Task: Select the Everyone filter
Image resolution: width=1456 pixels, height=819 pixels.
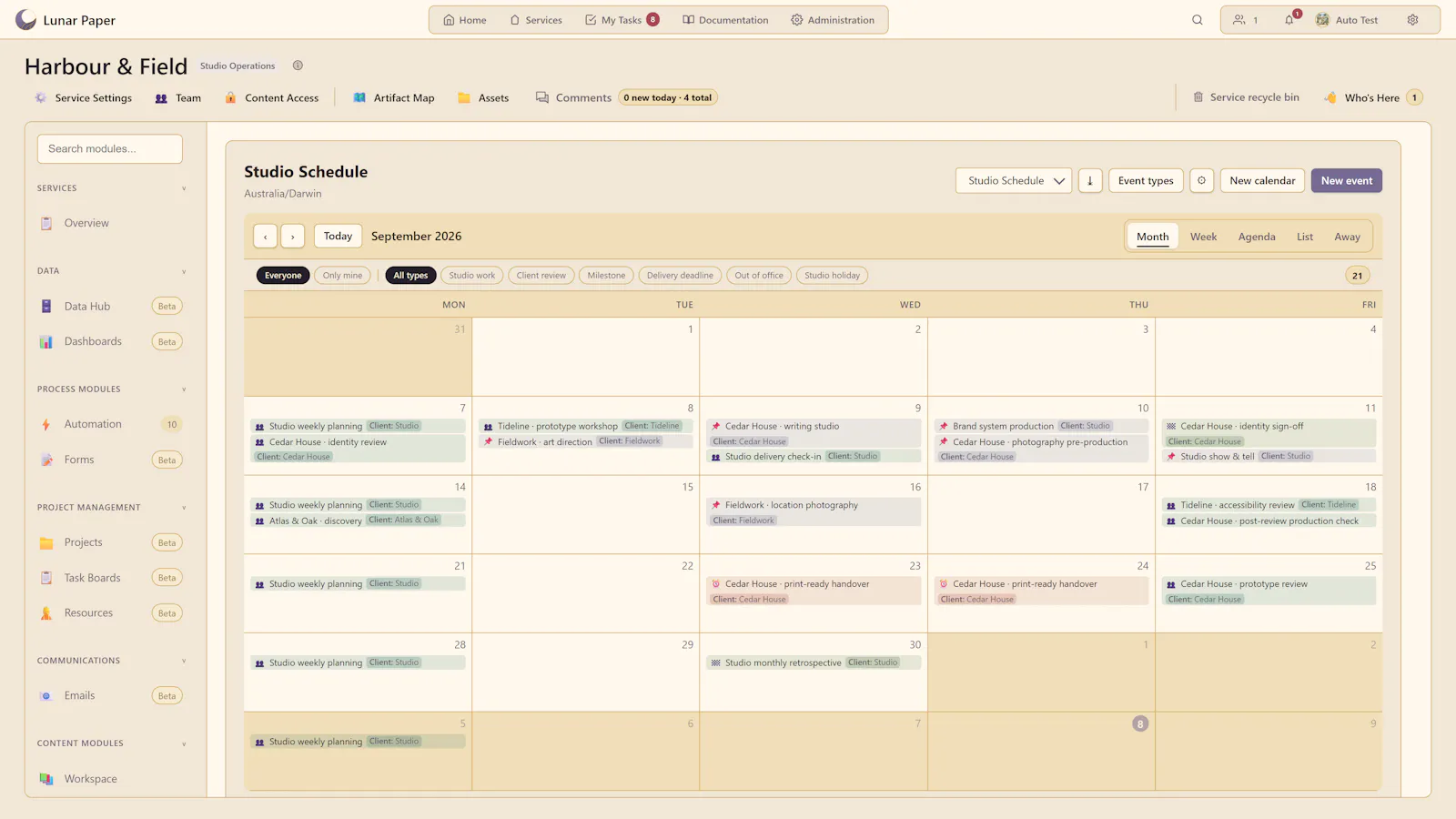Action: (283, 276)
